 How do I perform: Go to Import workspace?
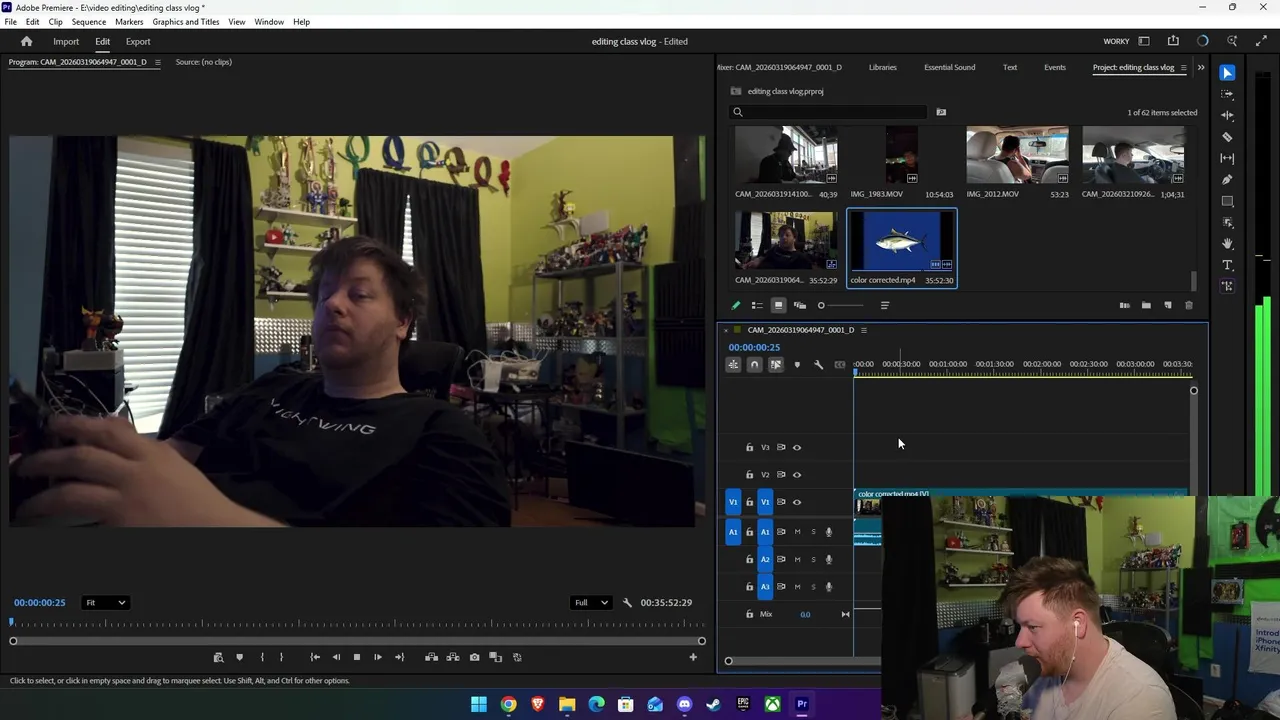click(66, 42)
